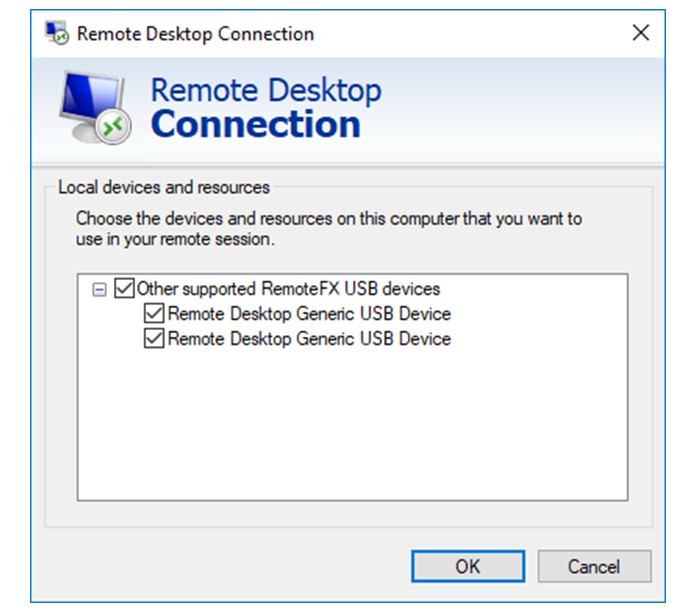Click the large Remote Desktop monitor icon

pos(95,108)
